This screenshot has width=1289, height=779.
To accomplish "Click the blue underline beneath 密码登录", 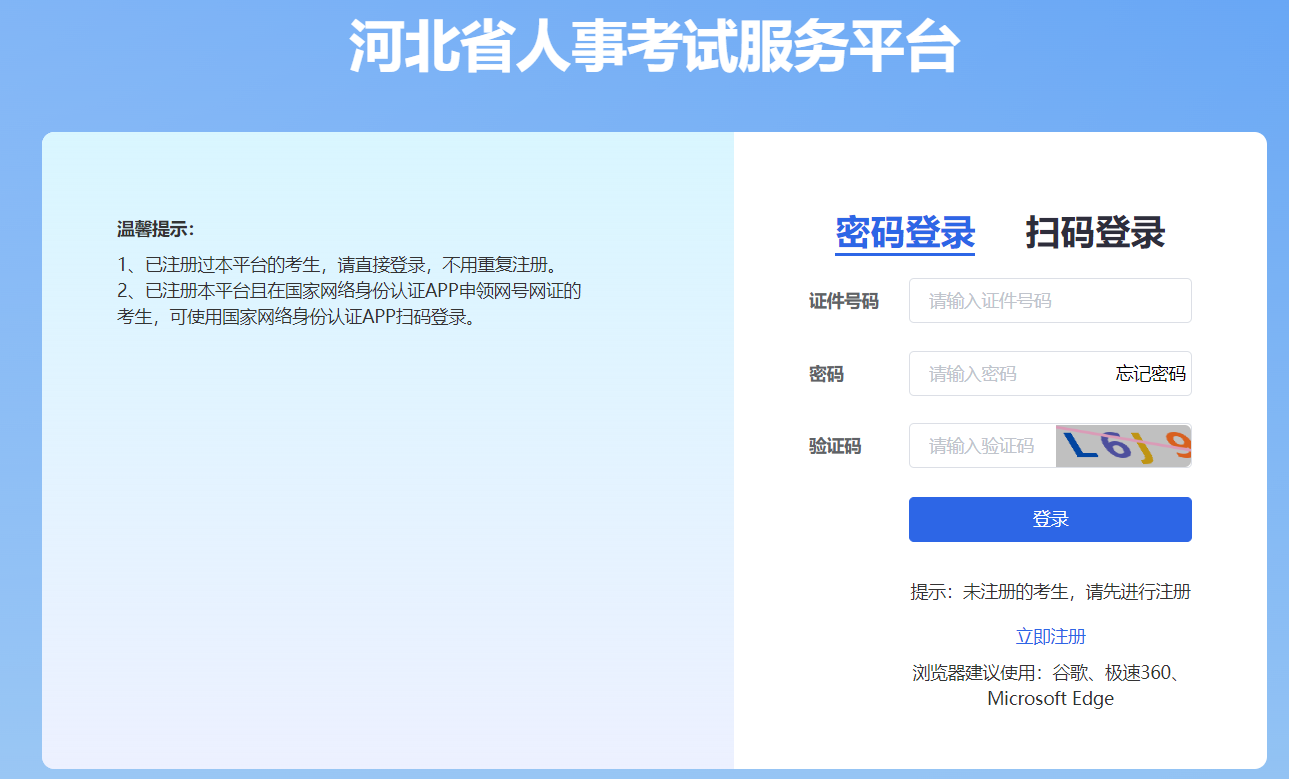I will tap(905, 254).
